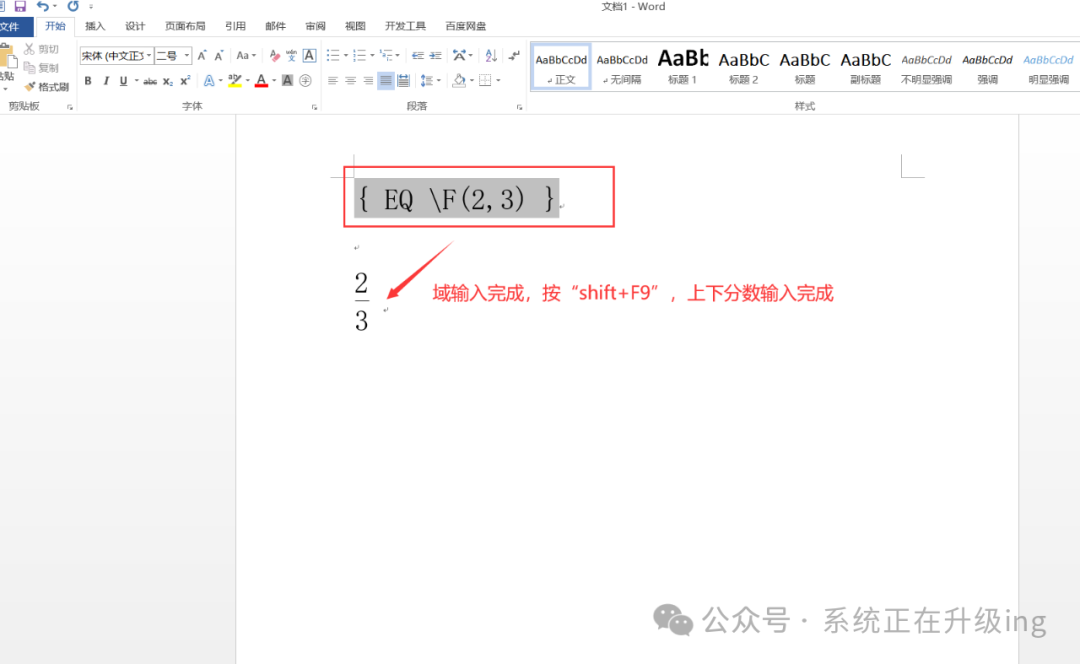
Task: Apply the 副标题 style
Action: [866, 68]
